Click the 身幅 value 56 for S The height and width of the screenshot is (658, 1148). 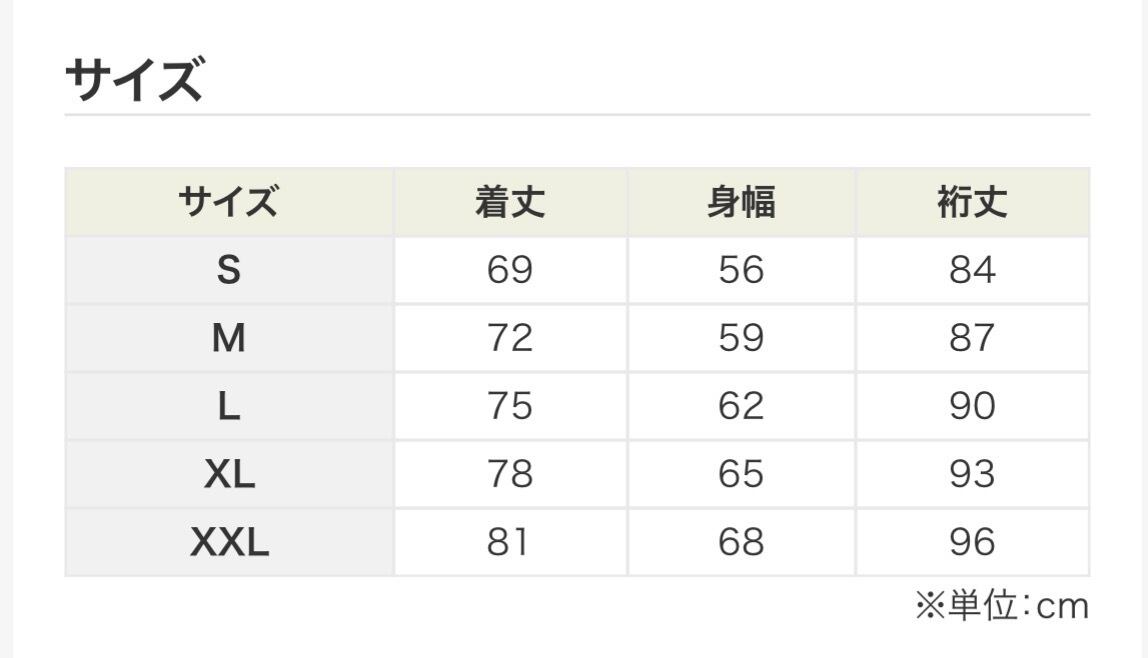(741, 270)
